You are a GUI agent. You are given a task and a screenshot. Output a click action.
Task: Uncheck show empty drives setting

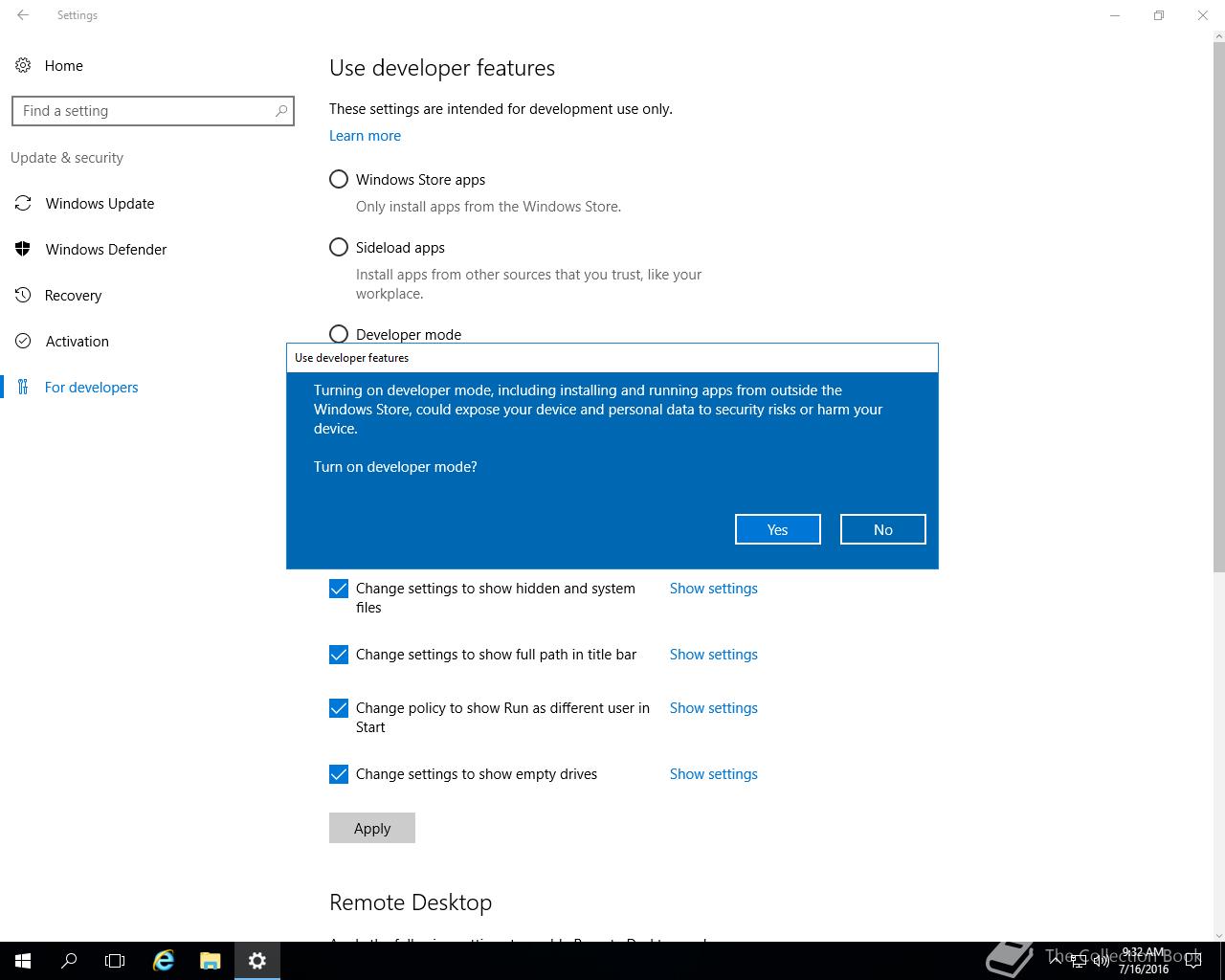(x=339, y=774)
